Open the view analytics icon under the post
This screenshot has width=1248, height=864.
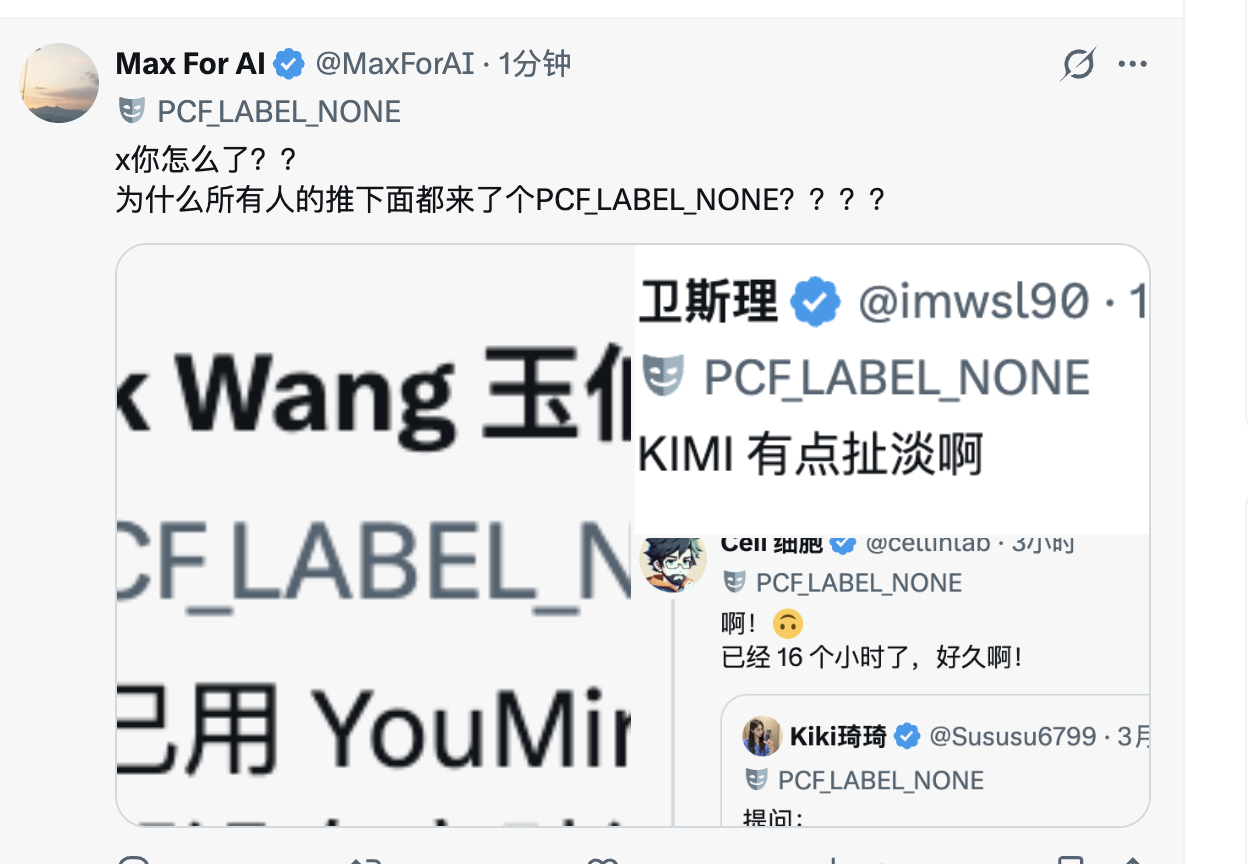tap(835, 859)
